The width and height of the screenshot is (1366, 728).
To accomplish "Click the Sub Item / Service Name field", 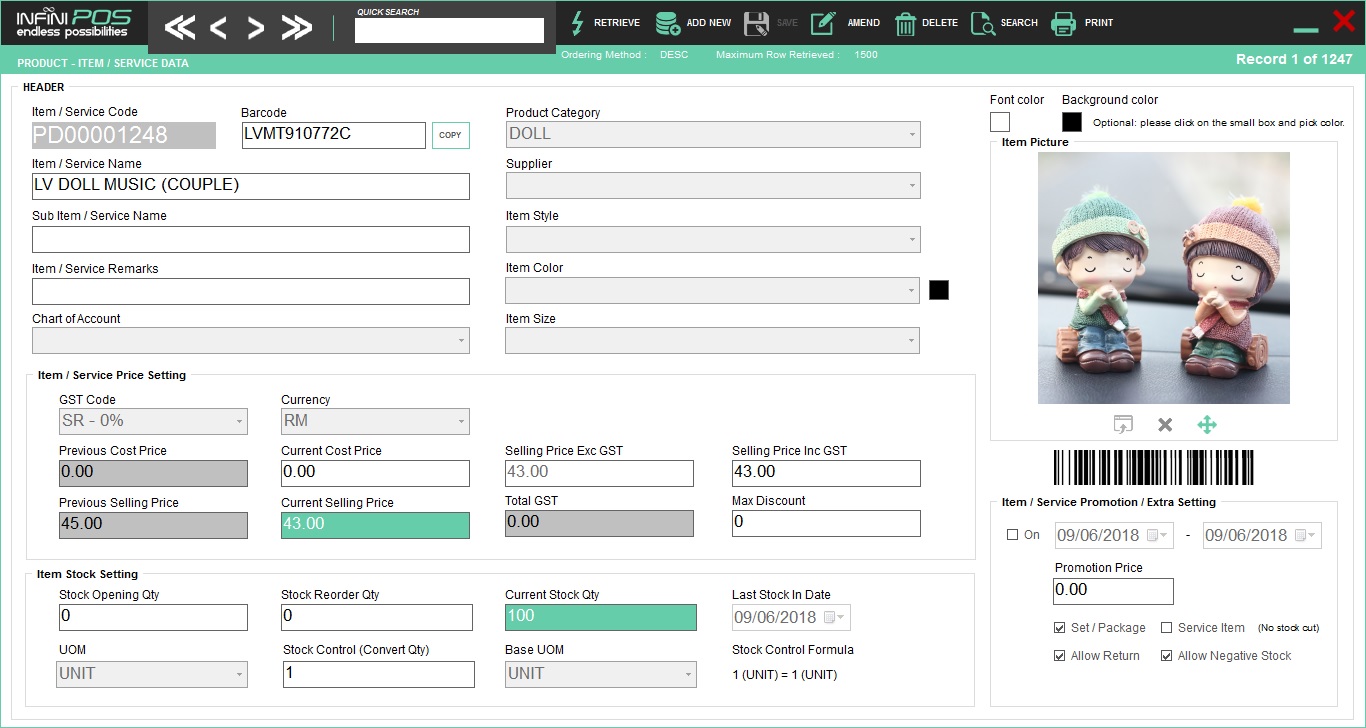I will point(251,239).
